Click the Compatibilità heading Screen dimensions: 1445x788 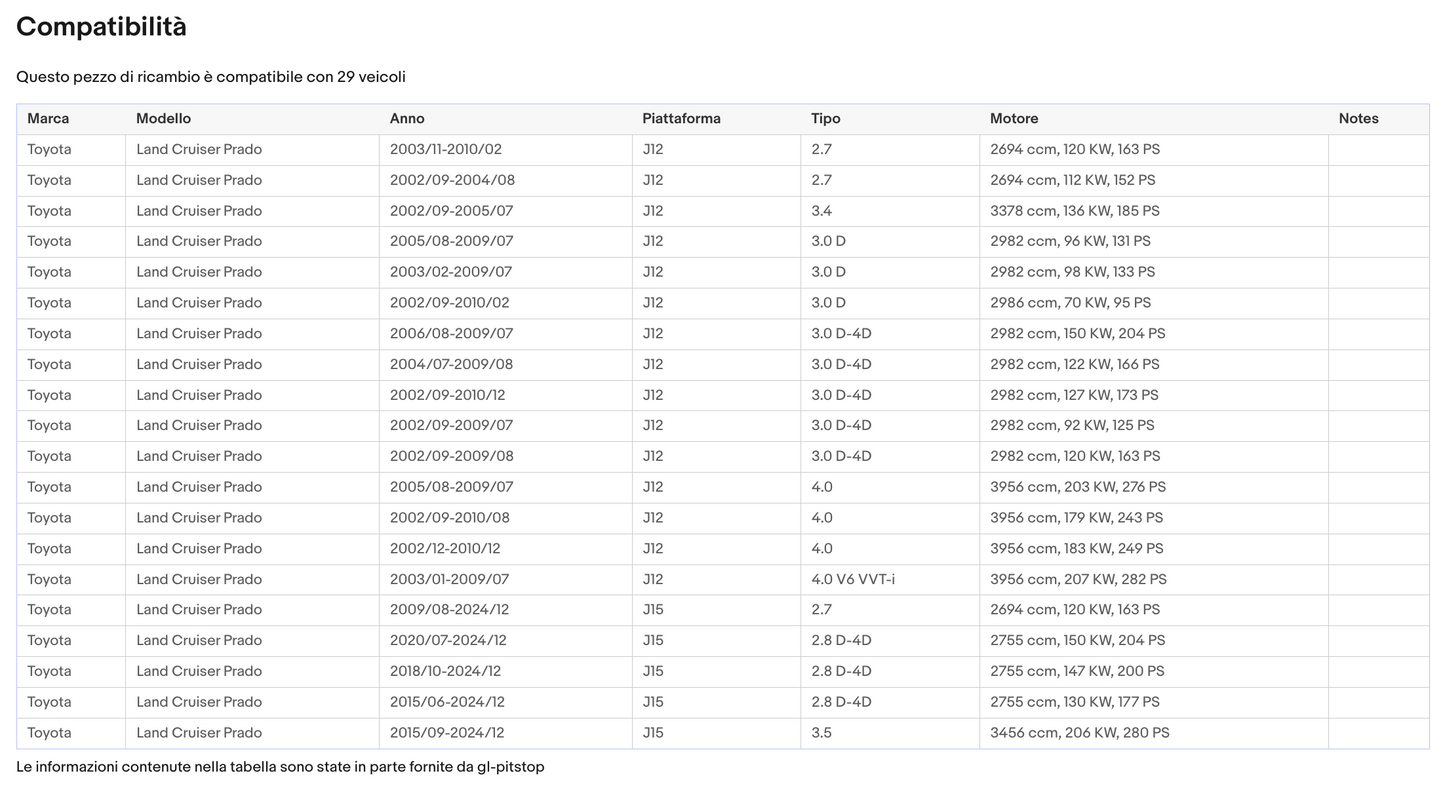[101, 27]
